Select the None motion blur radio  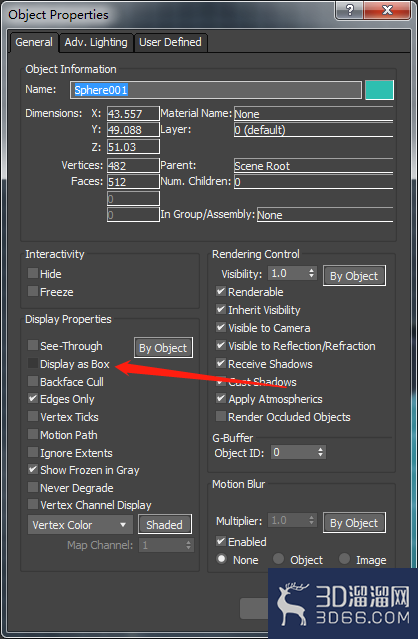point(222,558)
